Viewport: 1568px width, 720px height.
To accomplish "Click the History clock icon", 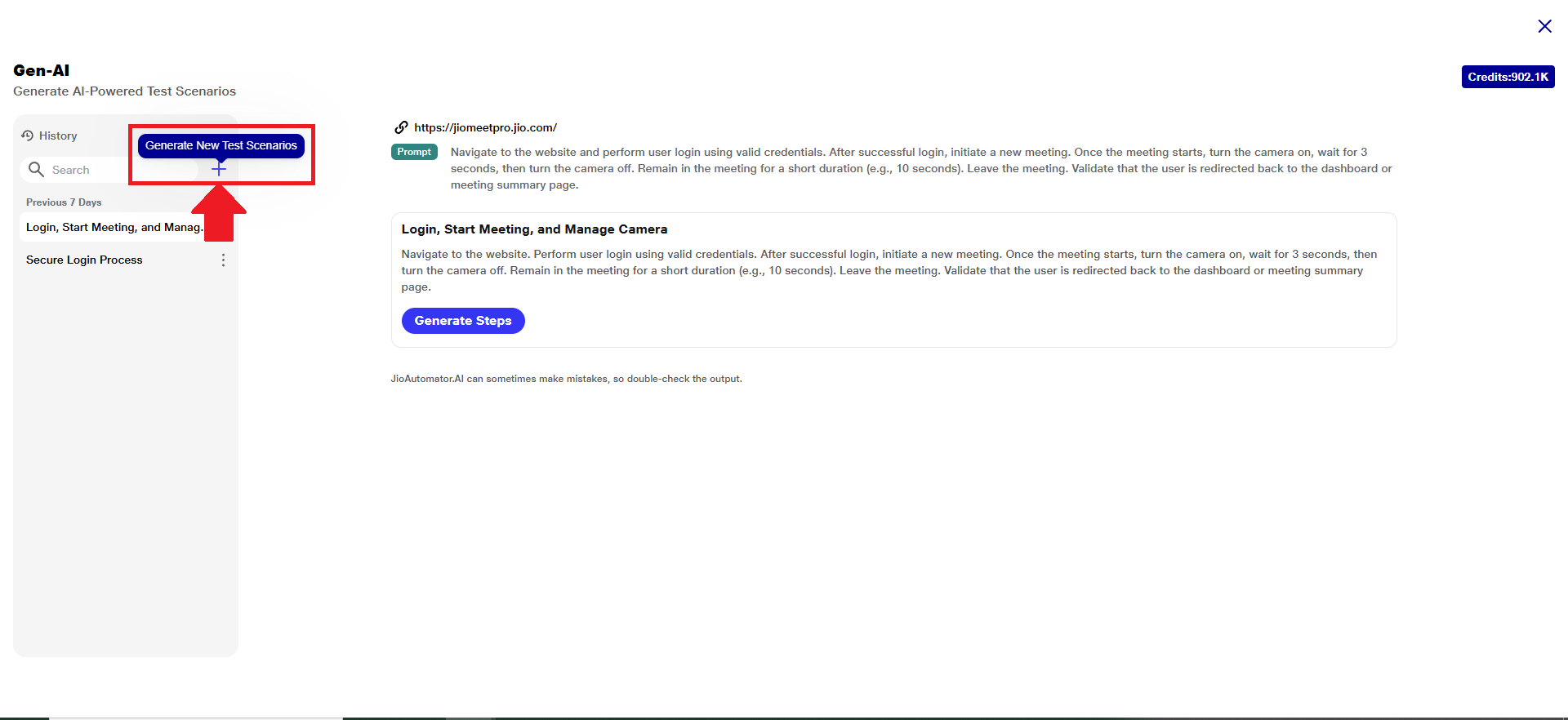I will click(x=28, y=136).
